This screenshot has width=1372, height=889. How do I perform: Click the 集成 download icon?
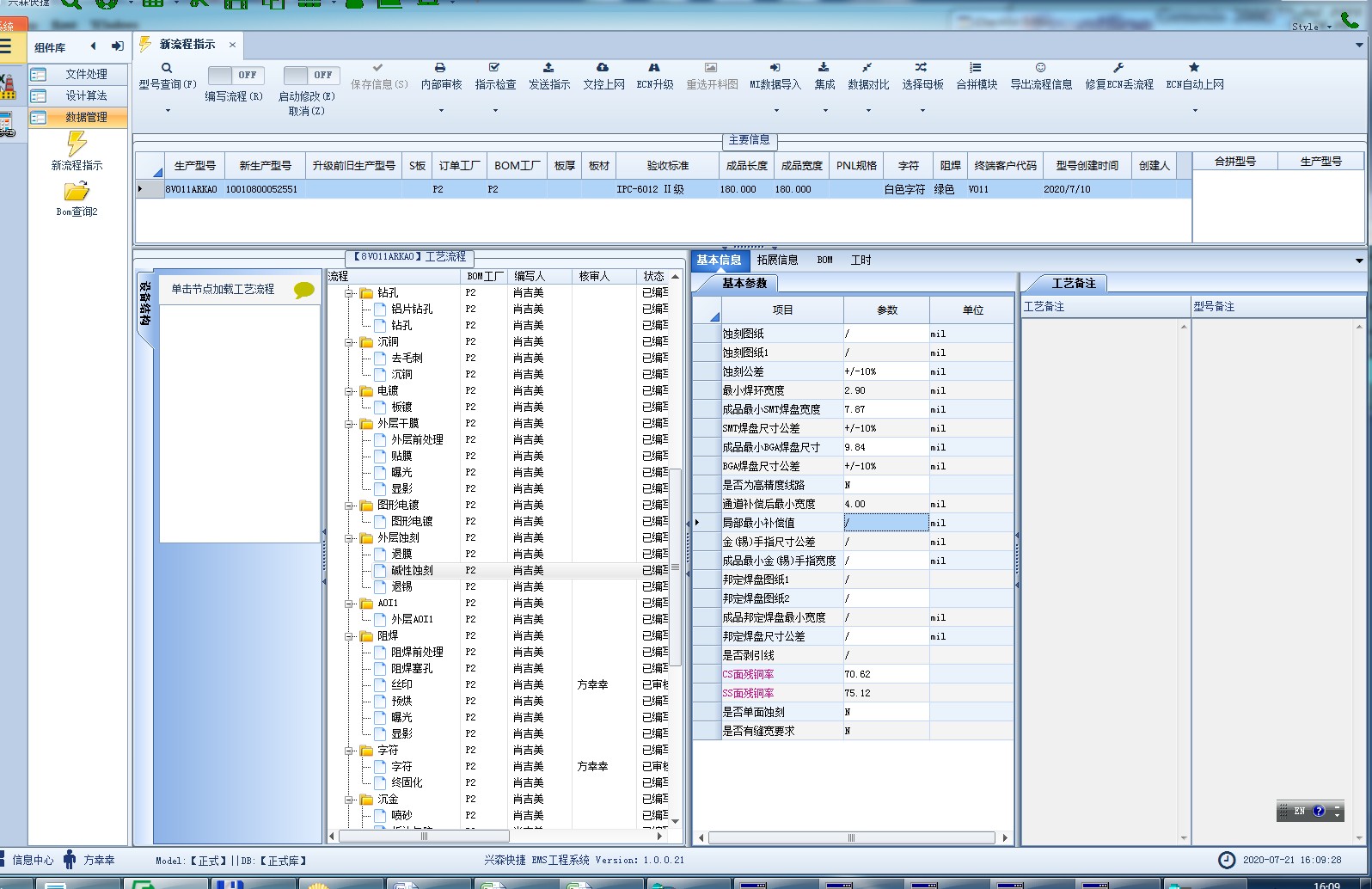824,67
